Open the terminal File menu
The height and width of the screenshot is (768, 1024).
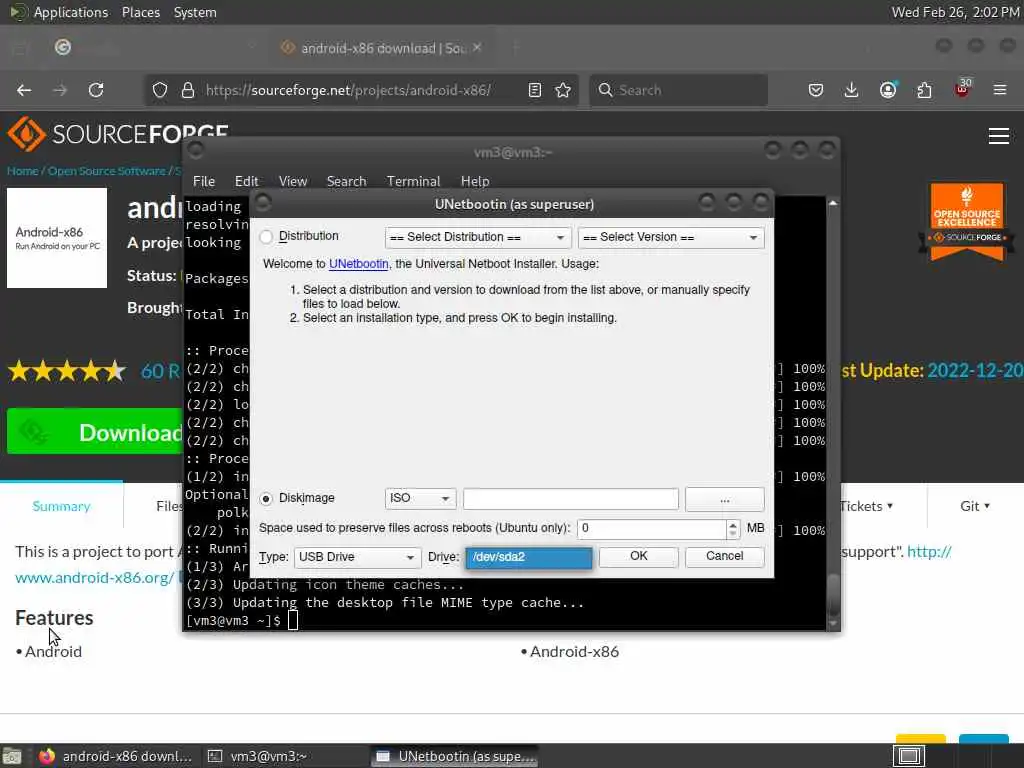[x=204, y=181]
